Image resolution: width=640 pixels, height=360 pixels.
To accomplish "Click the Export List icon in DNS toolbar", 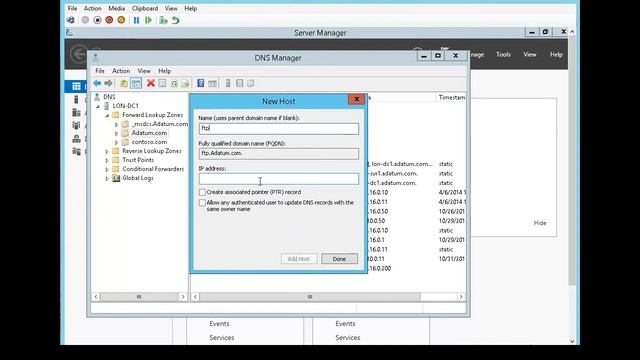I will coord(185,83).
